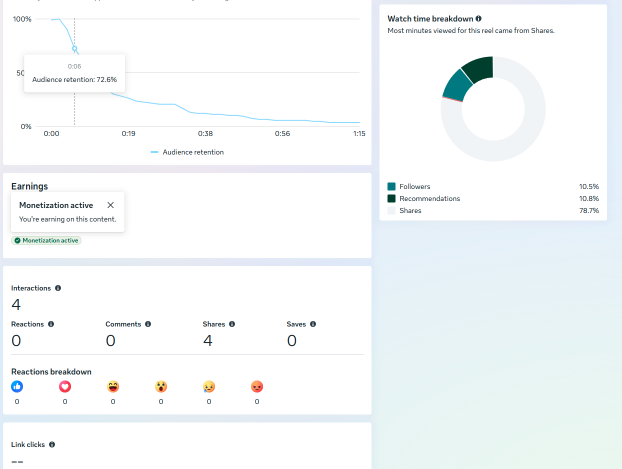
Task: Click the Link clicks label
Action: (28, 444)
